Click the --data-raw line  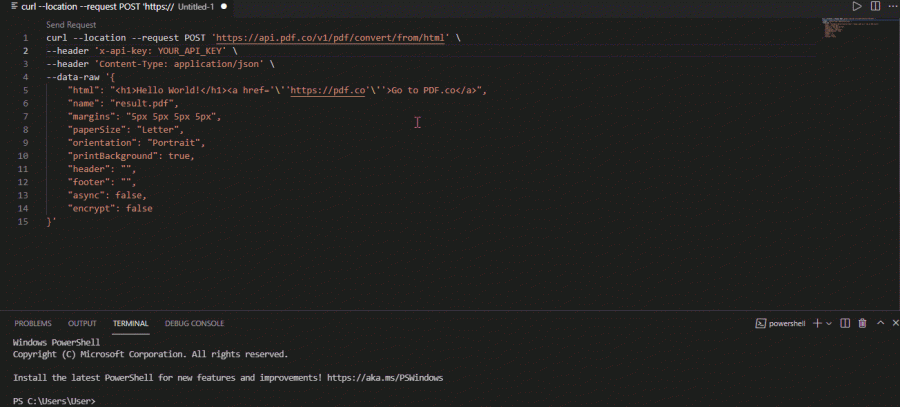[82, 77]
